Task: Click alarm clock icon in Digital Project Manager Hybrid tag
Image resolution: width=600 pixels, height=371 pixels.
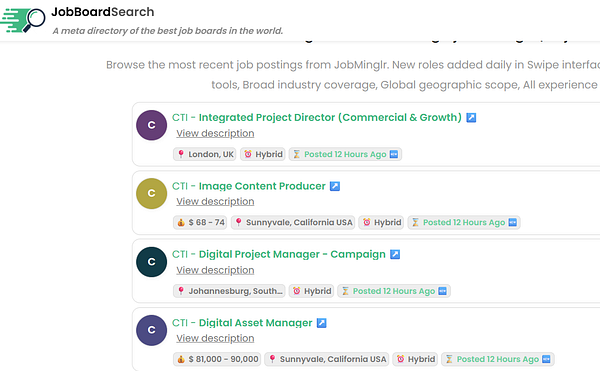Action: click(297, 291)
